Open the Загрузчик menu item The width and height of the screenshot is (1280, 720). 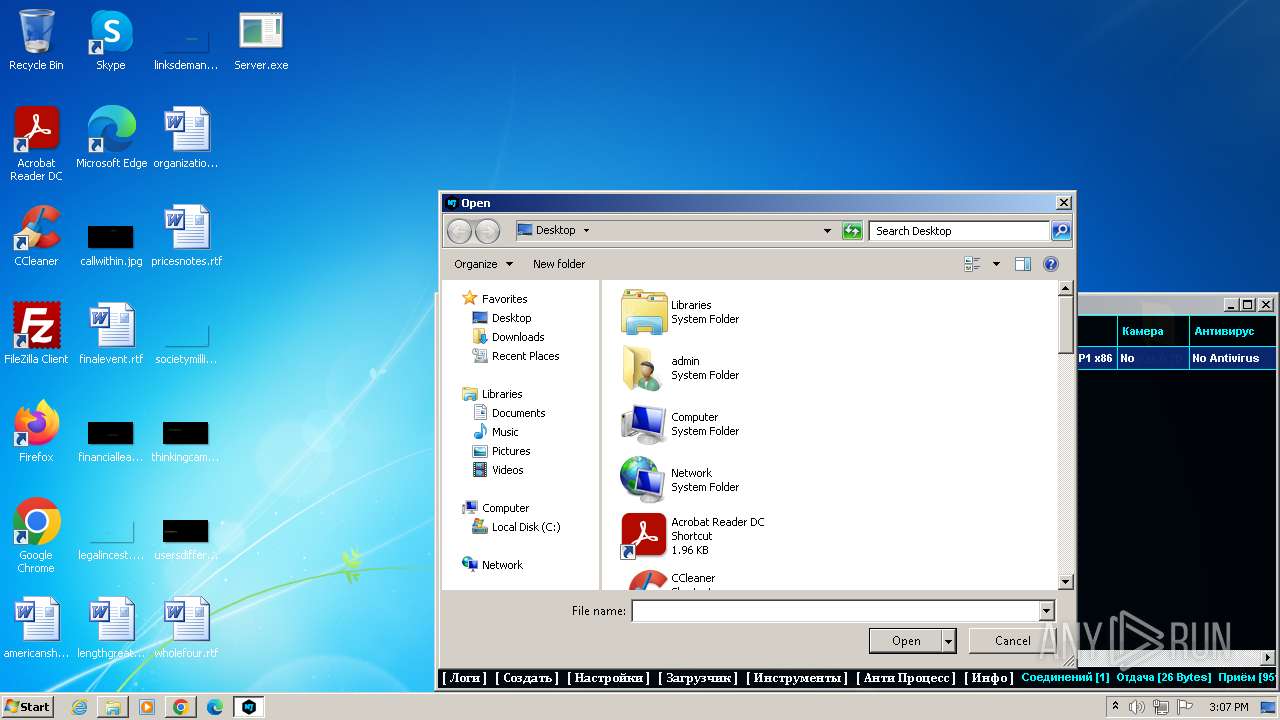[x=698, y=678]
